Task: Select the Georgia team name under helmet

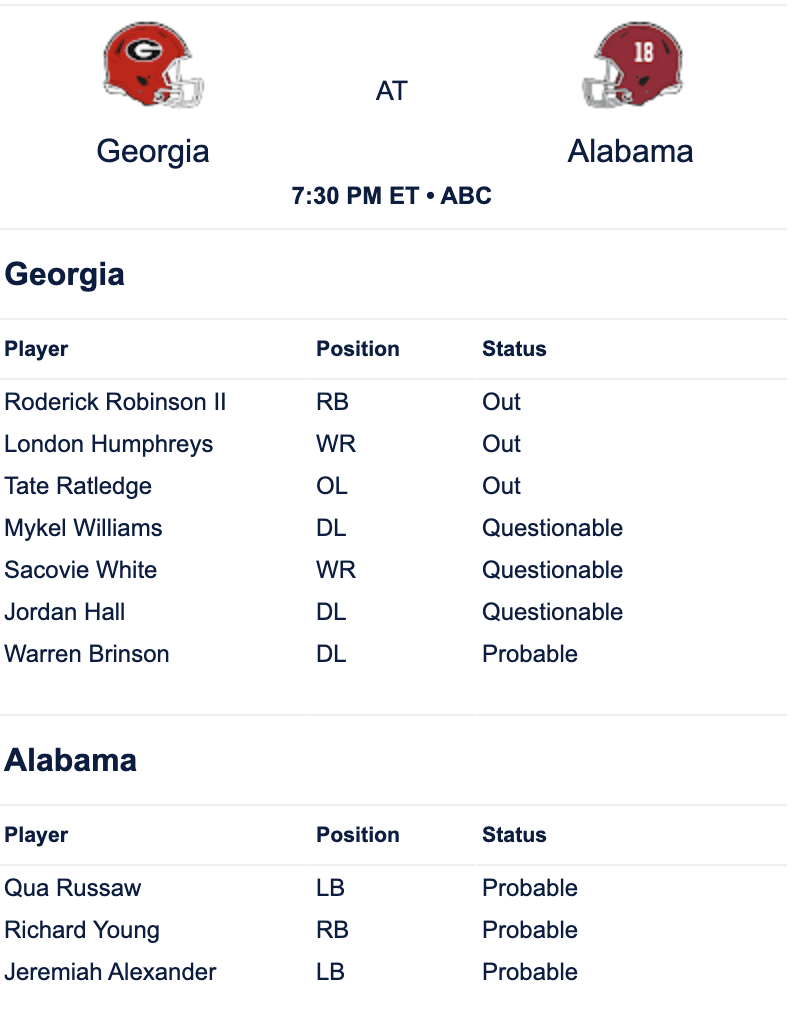Action: click(x=153, y=152)
